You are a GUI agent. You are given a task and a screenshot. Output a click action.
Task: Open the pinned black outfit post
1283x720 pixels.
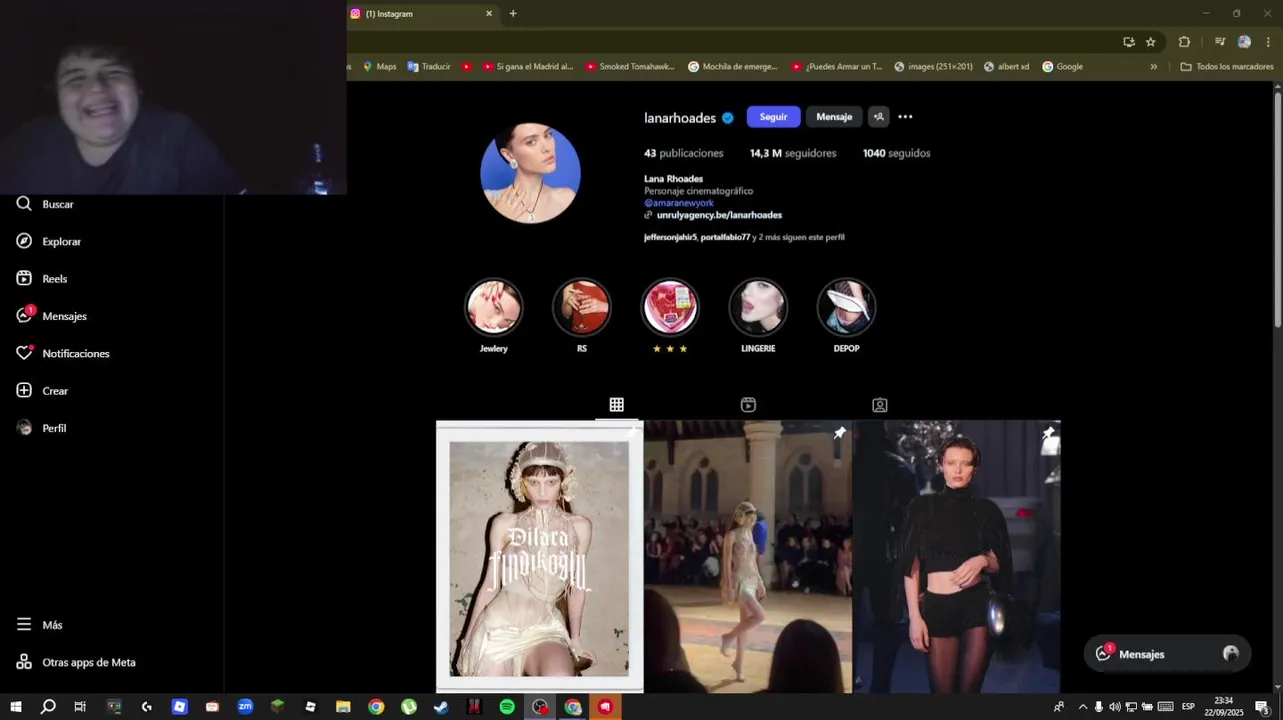[x=957, y=557]
